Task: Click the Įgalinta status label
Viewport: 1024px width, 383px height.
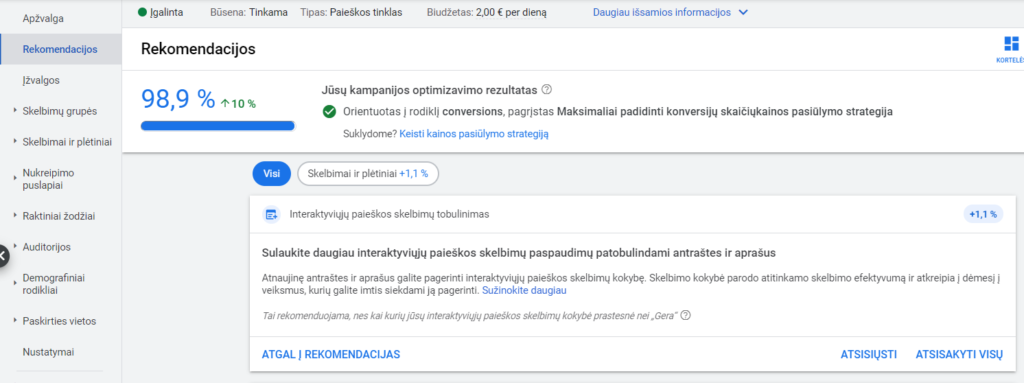Action: pos(167,12)
